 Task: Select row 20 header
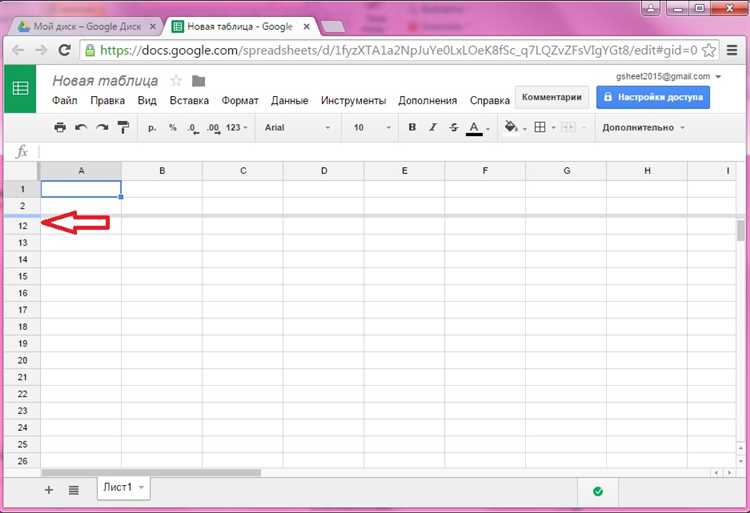(x=22, y=360)
